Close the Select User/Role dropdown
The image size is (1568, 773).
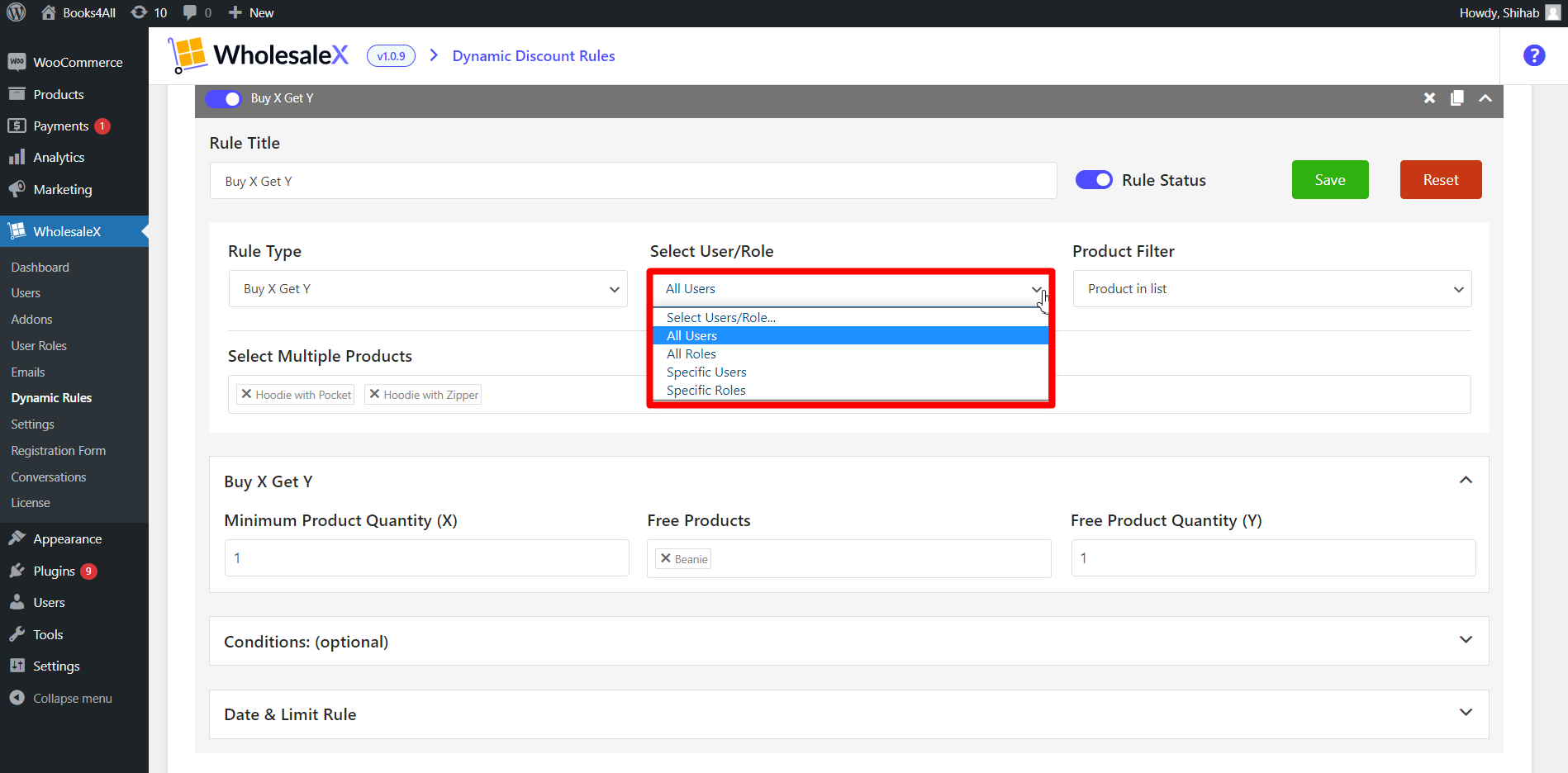pyautogui.click(x=850, y=289)
